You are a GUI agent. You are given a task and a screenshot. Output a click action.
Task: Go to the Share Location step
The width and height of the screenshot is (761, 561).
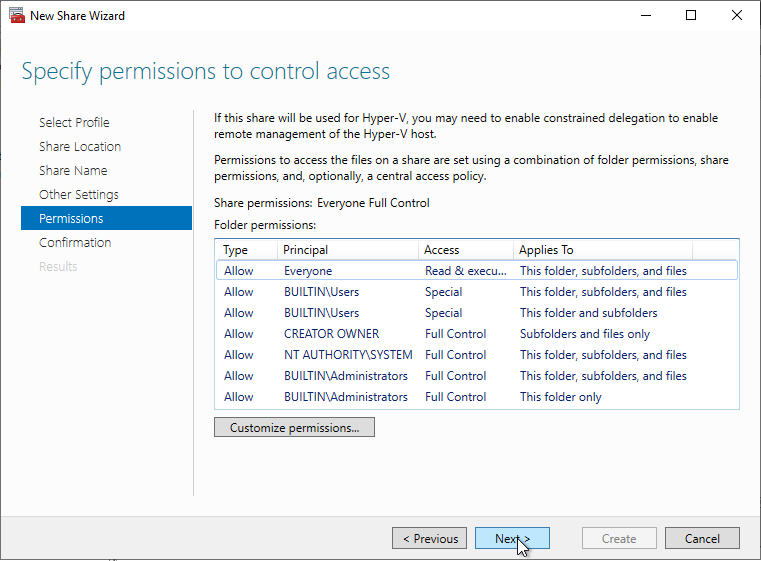click(80, 146)
